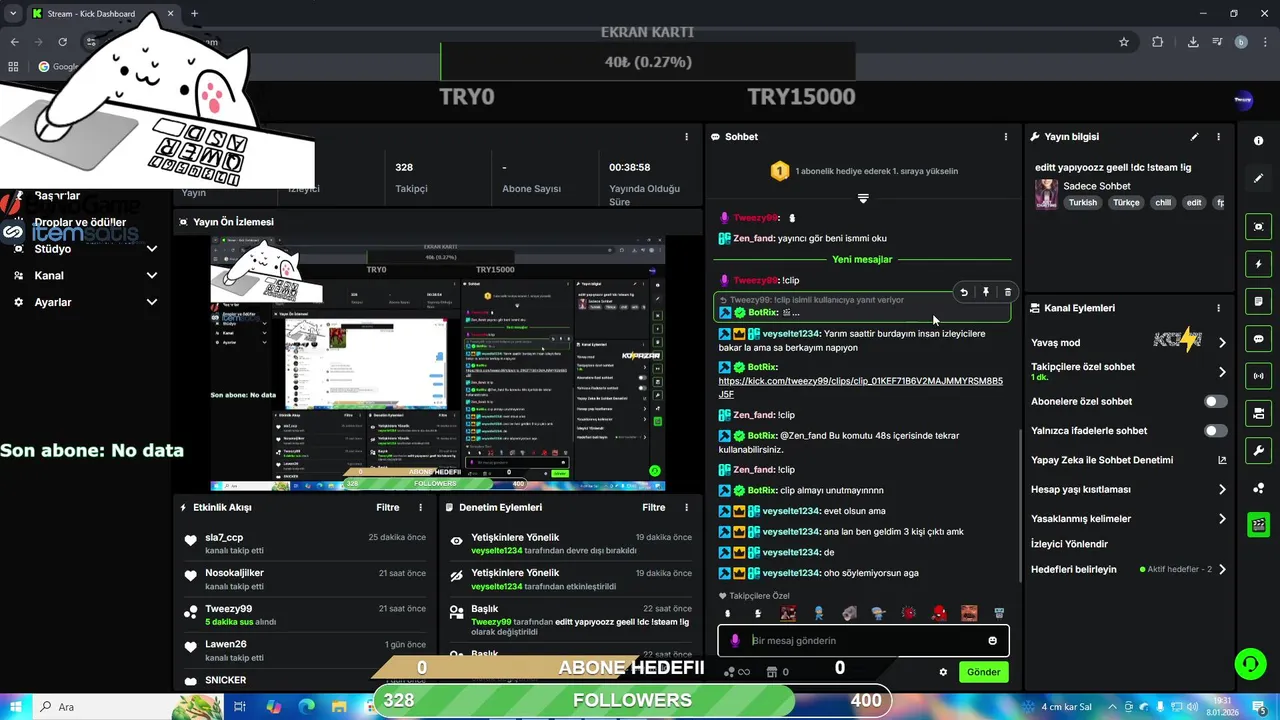Click the chat bubble icon in the right sidebar
The width and height of the screenshot is (1280, 720).
click(x=1259, y=339)
